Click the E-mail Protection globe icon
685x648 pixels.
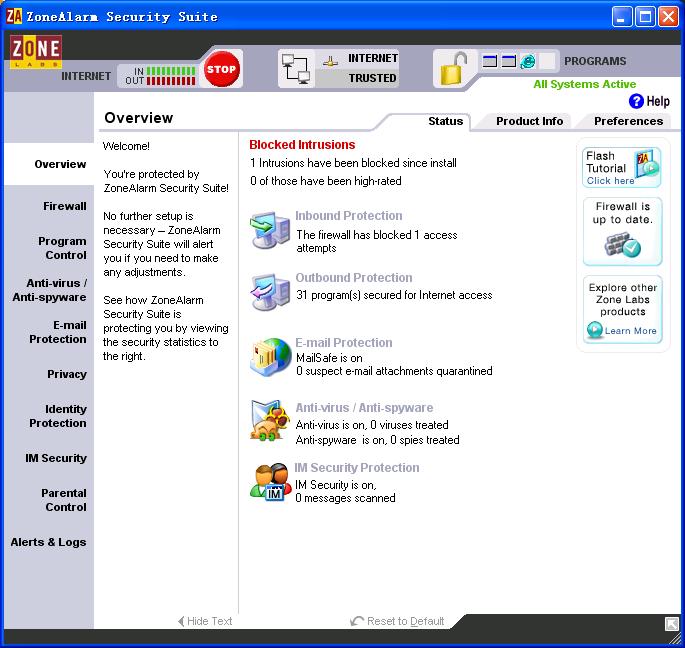270,357
